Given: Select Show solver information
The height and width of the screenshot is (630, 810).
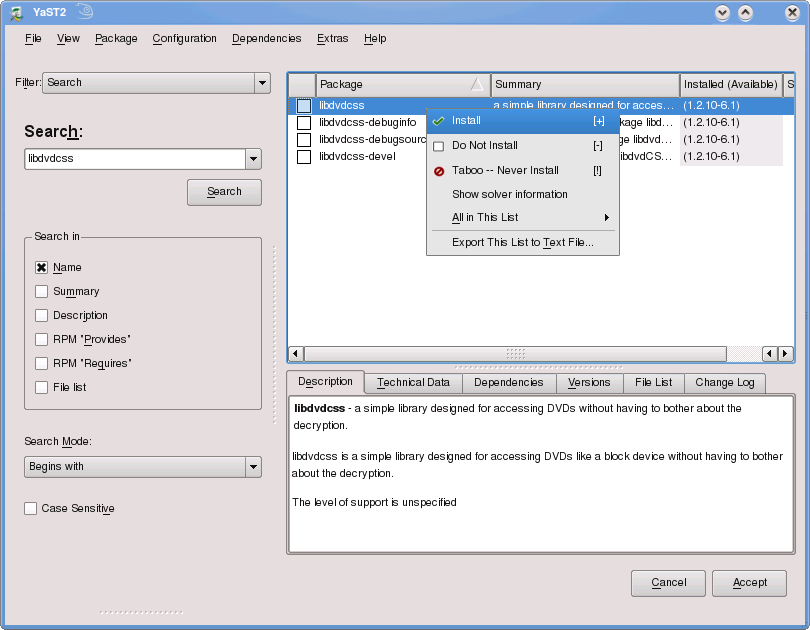Looking at the screenshot, I should pyautogui.click(x=523, y=194).
